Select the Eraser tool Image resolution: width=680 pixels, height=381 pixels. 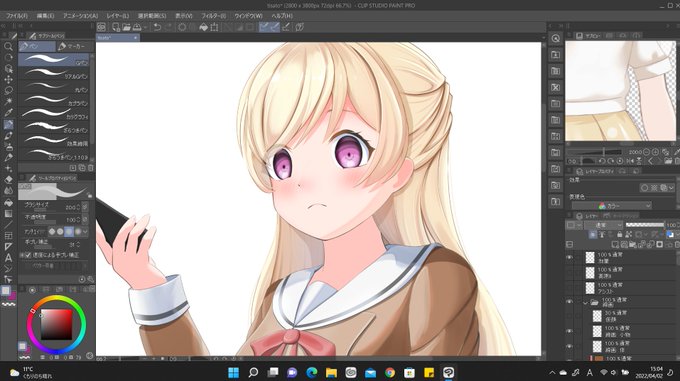click(8, 179)
